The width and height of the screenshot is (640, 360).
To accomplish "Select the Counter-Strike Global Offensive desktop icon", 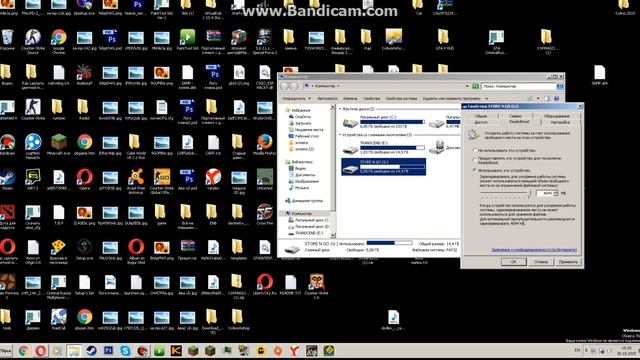I will [162, 182].
